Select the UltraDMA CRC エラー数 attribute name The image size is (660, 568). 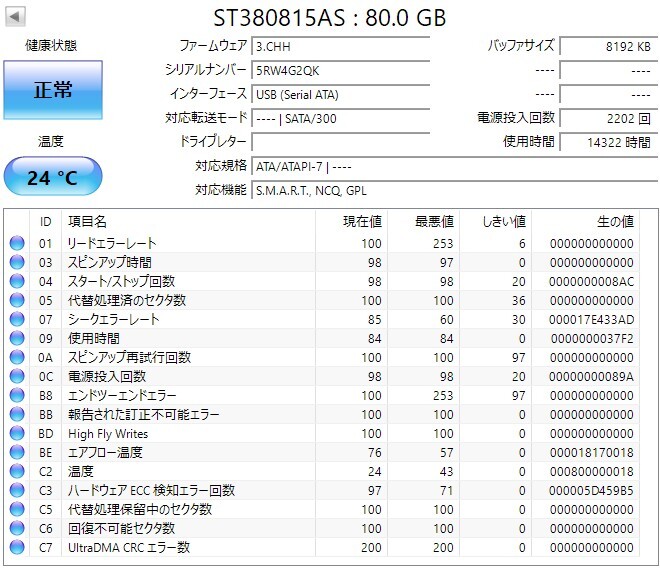[129, 547]
